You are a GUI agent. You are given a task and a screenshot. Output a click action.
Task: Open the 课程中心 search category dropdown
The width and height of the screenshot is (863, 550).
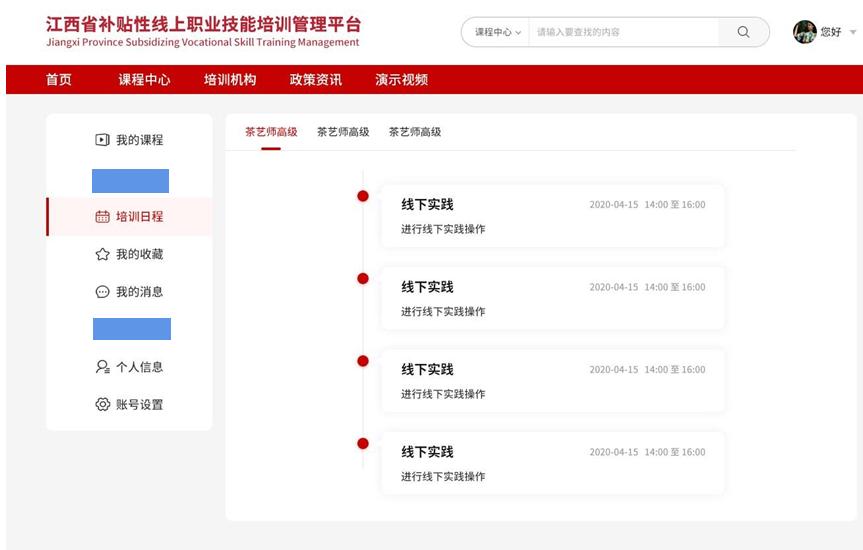click(498, 32)
